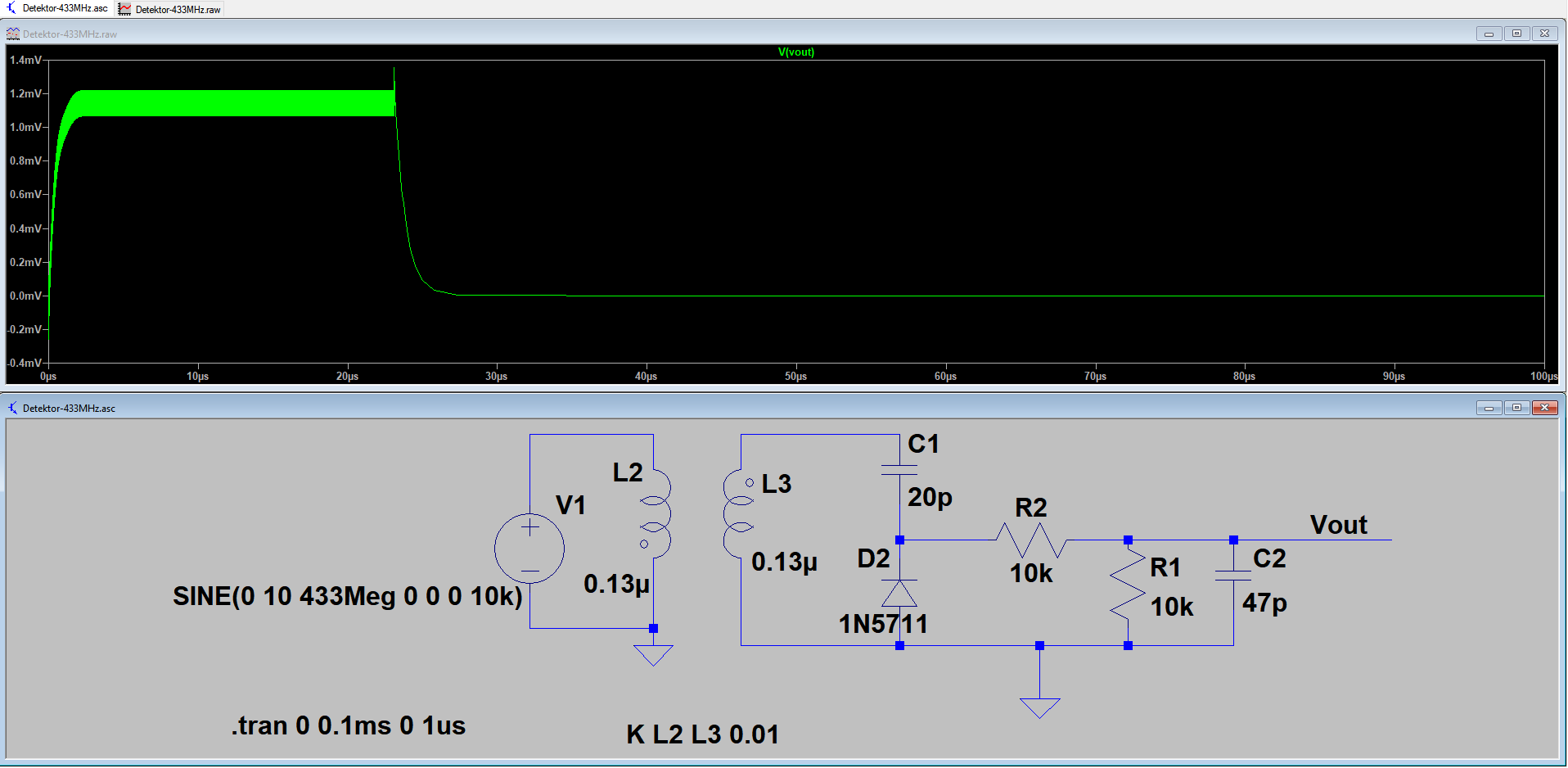Click the R2 reference label
Screen dimensions: 1568x768
click(x=1031, y=508)
